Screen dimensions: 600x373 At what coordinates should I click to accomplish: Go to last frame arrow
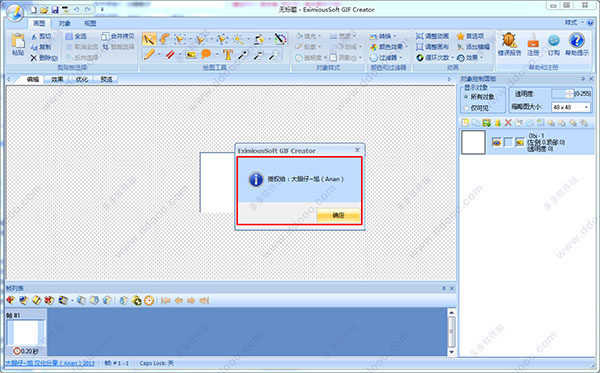point(204,300)
